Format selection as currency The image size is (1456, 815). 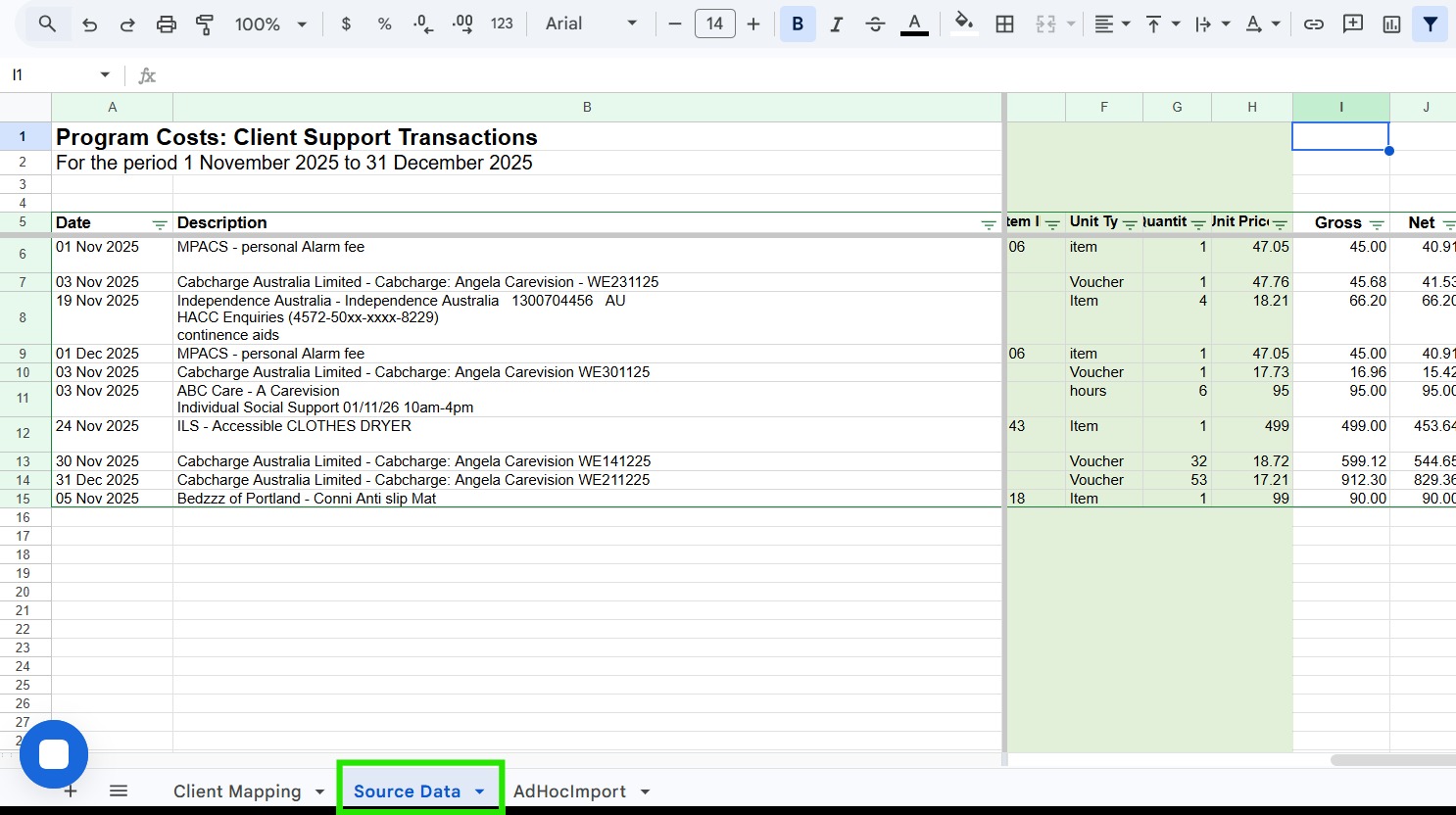click(x=346, y=24)
